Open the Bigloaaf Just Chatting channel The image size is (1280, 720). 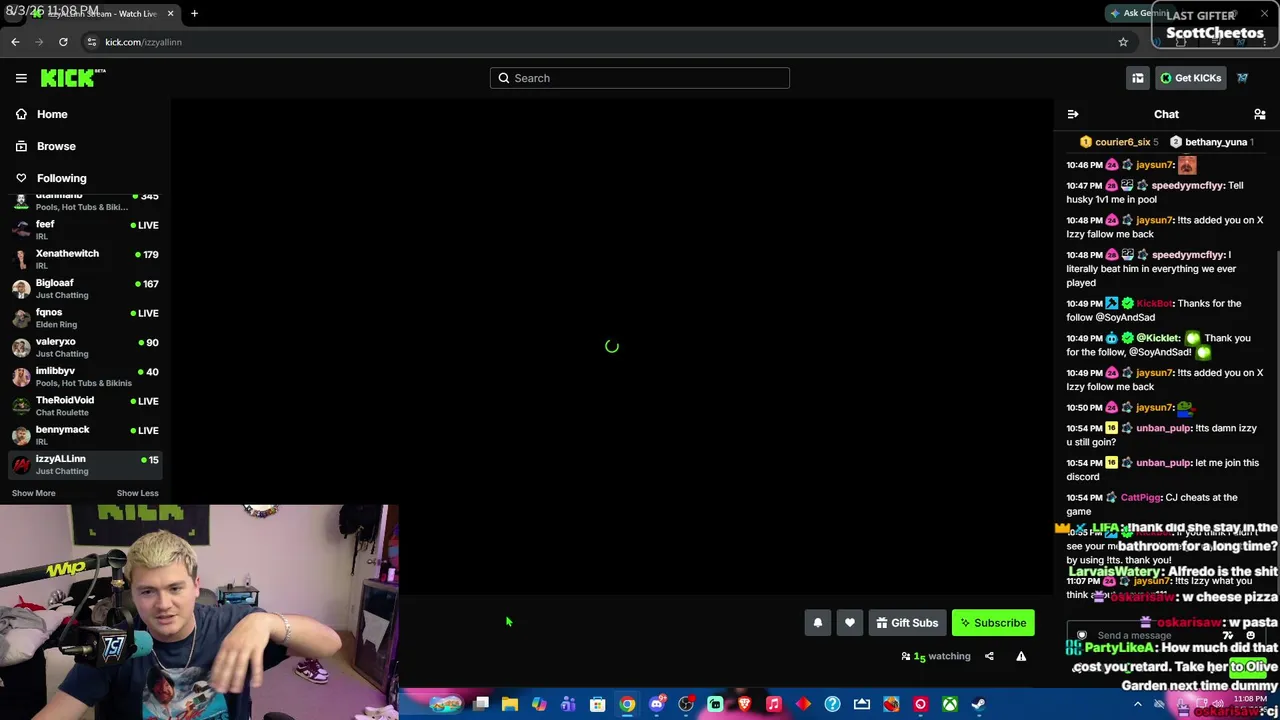pyautogui.click(x=85, y=288)
